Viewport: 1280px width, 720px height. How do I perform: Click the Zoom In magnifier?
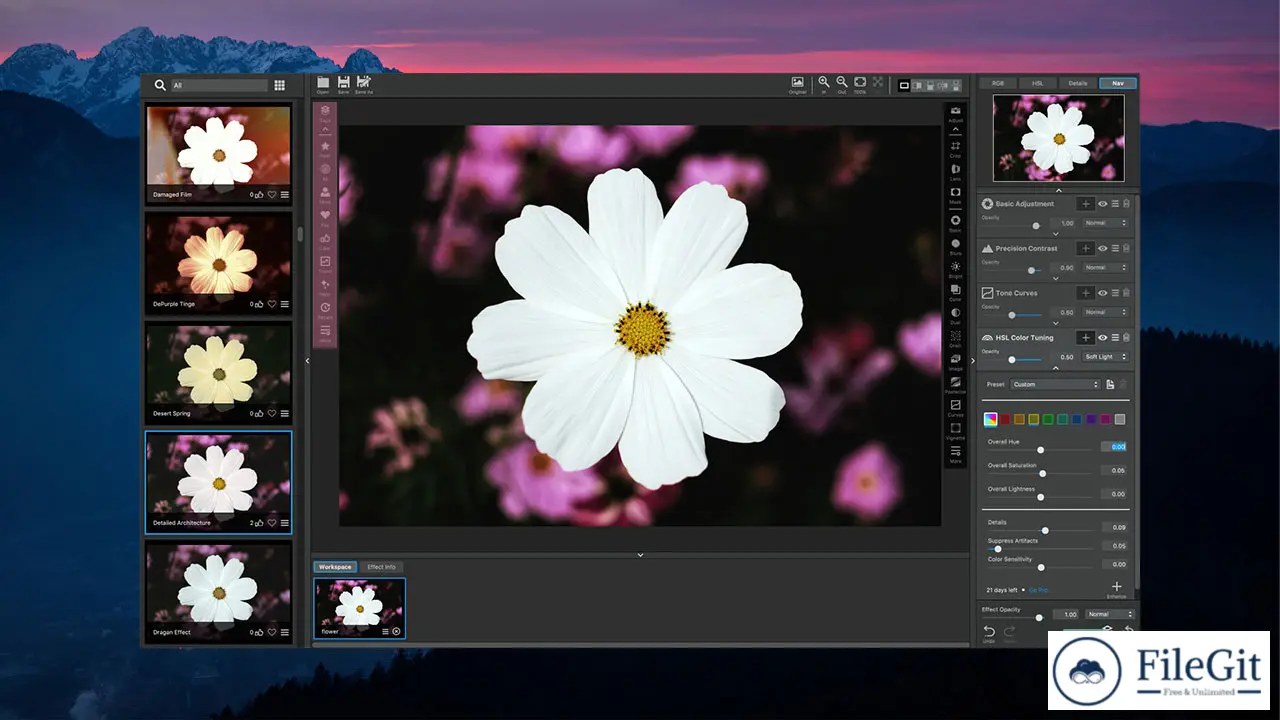tap(823, 82)
